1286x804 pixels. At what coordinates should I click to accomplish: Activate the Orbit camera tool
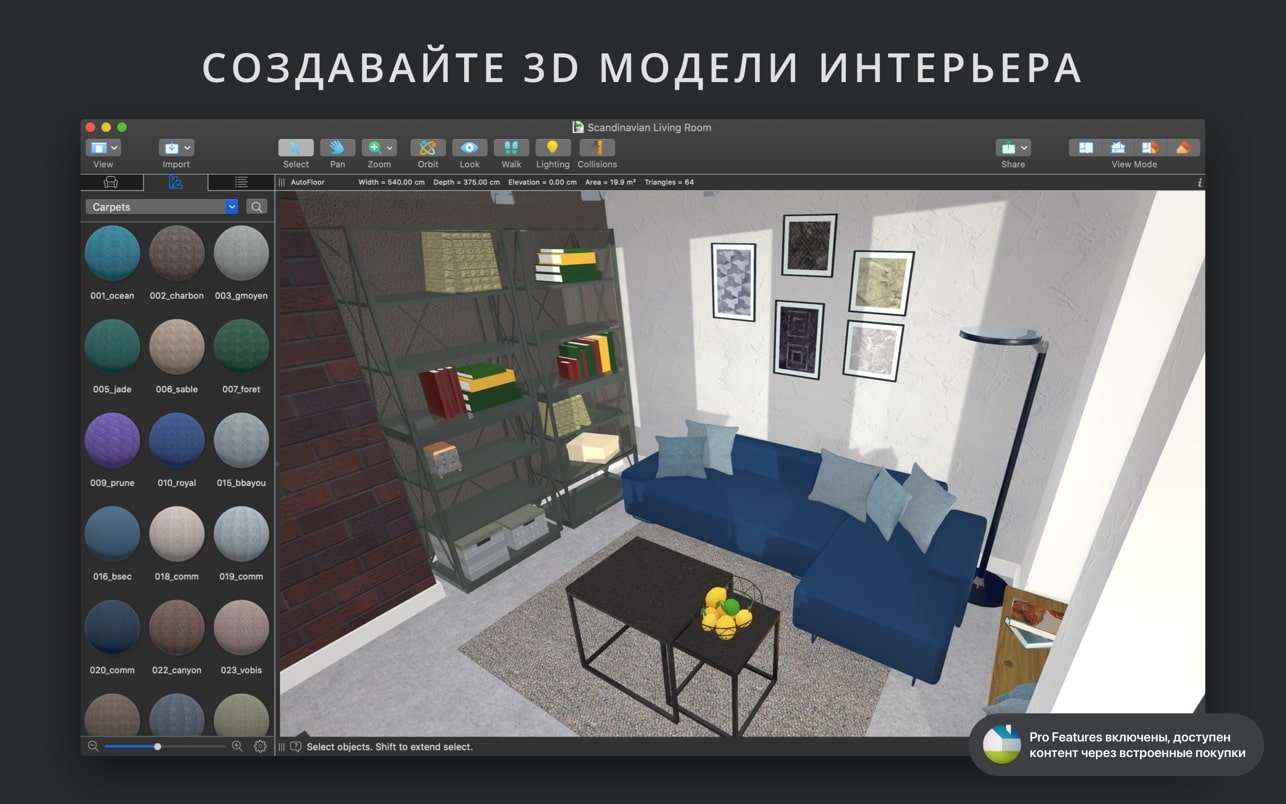tap(428, 148)
